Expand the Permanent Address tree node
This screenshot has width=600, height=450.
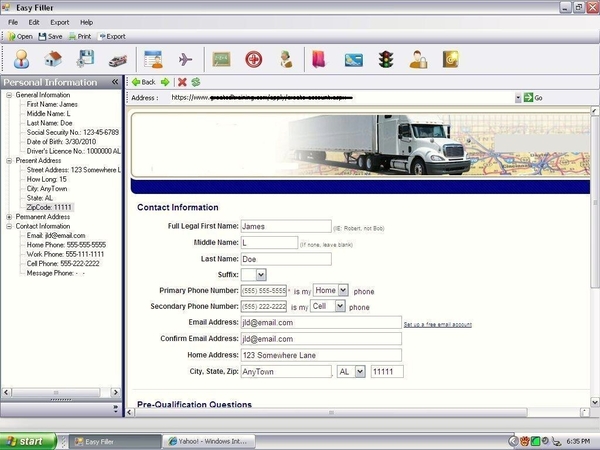pyautogui.click(x=10, y=216)
